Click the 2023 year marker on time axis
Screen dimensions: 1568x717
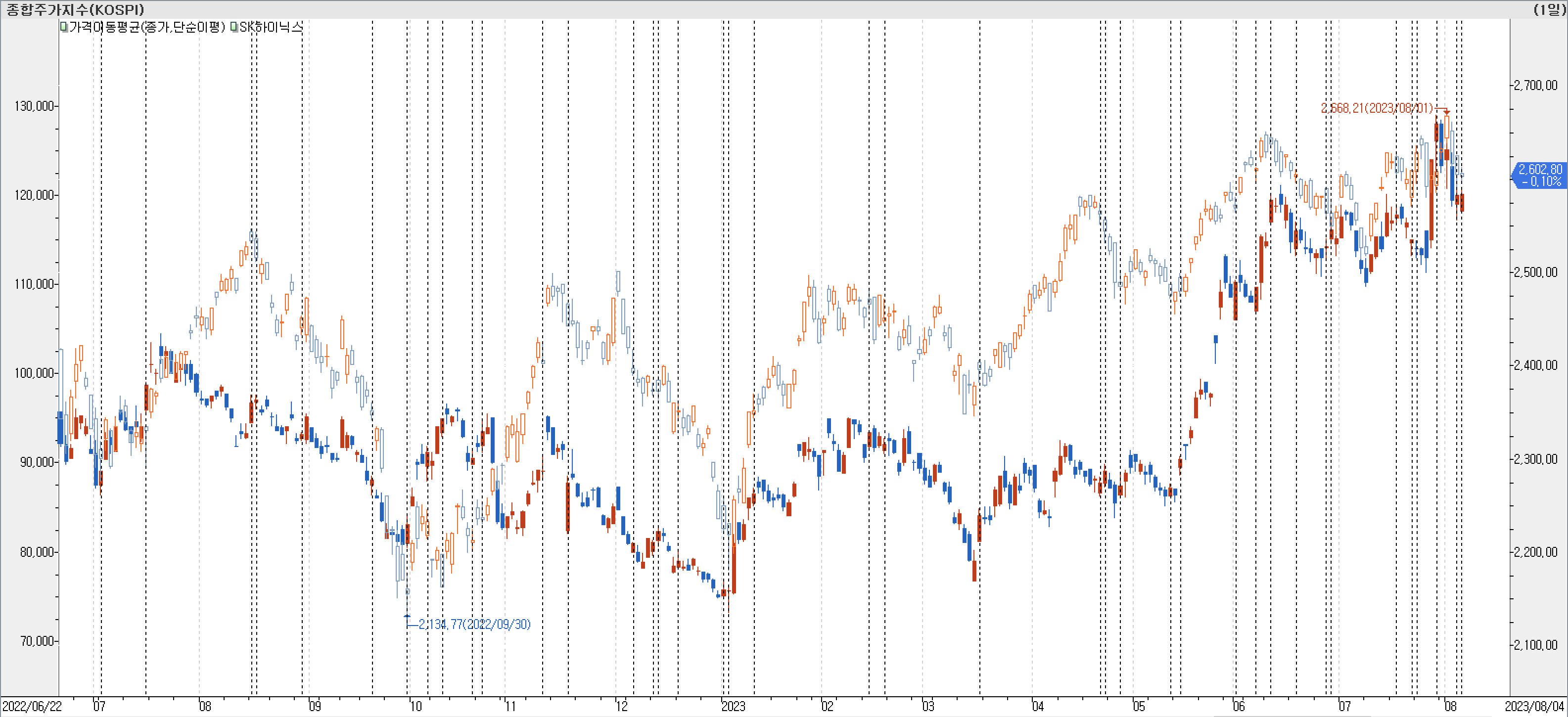tap(734, 706)
